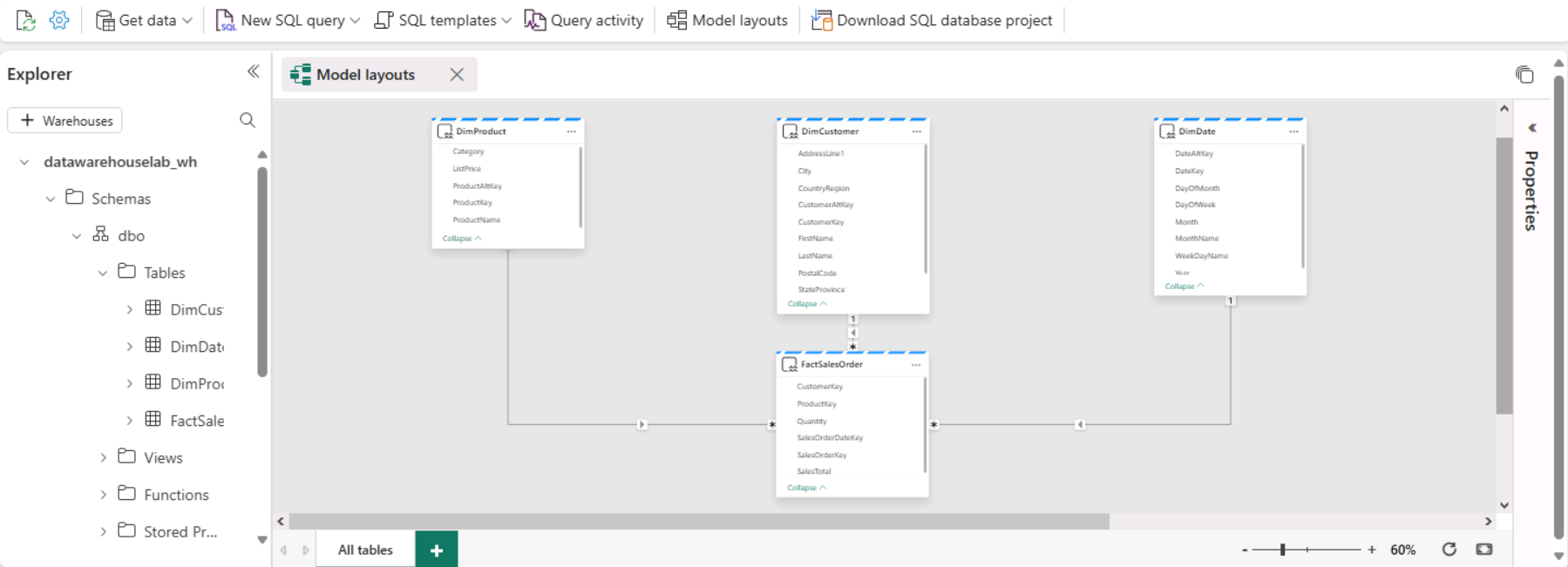Screen dimensions: 1568x567
Task: Collapse the Schemas folder
Action: (x=51, y=199)
